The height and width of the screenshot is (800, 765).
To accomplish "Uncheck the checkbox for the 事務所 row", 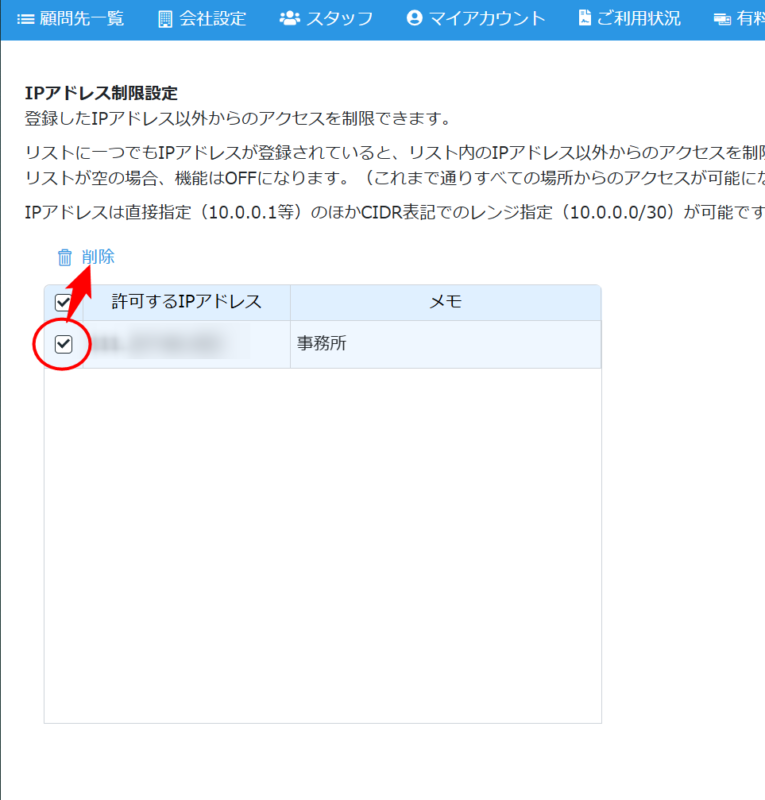I will pos(63,344).
